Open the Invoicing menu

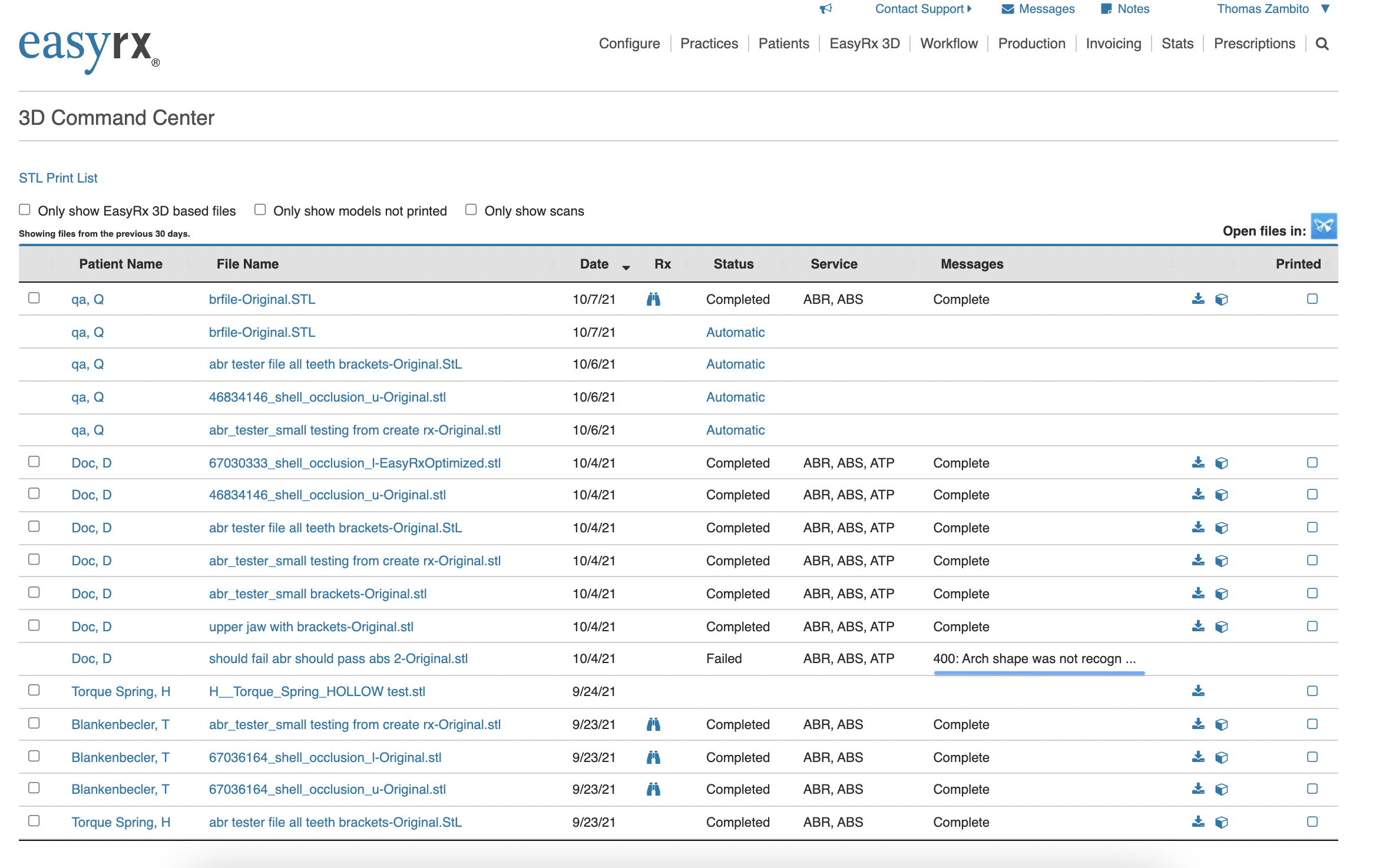click(1113, 44)
